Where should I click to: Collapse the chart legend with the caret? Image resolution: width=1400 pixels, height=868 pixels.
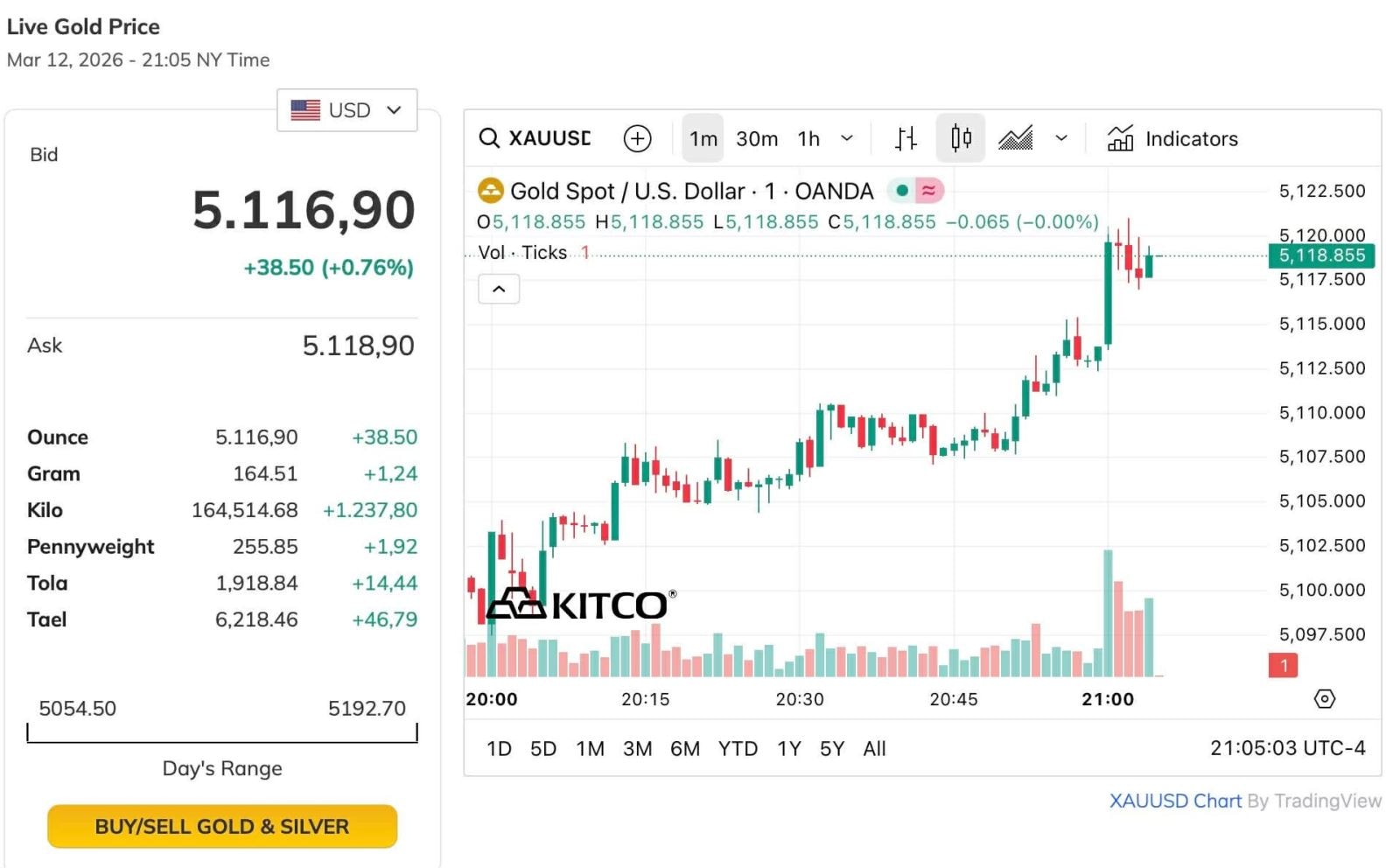point(499,289)
